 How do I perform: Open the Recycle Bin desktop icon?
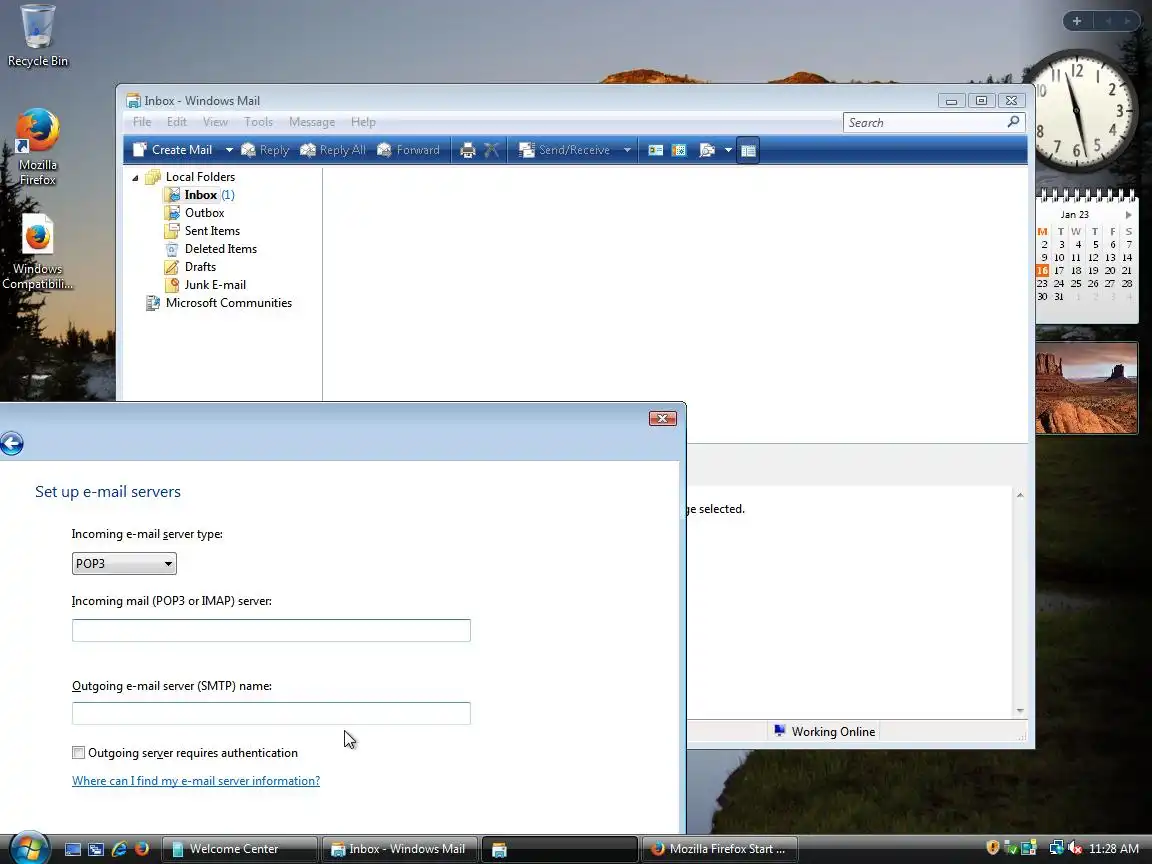(x=37, y=37)
